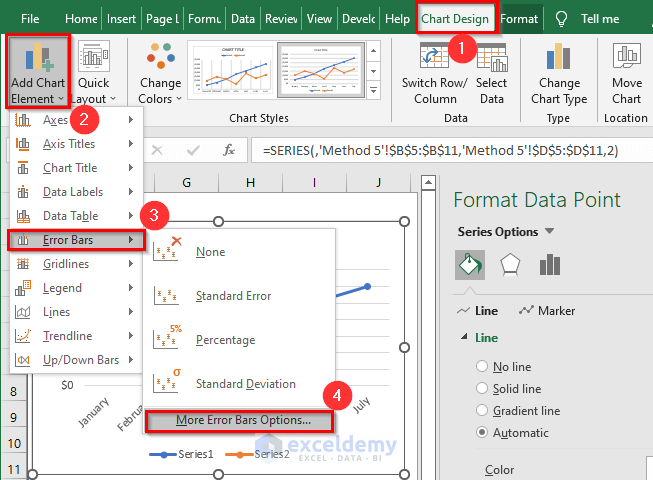The height and width of the screenshot is (480, 653).
Task: Expand the Lines submenu
Action: point(76,312)
